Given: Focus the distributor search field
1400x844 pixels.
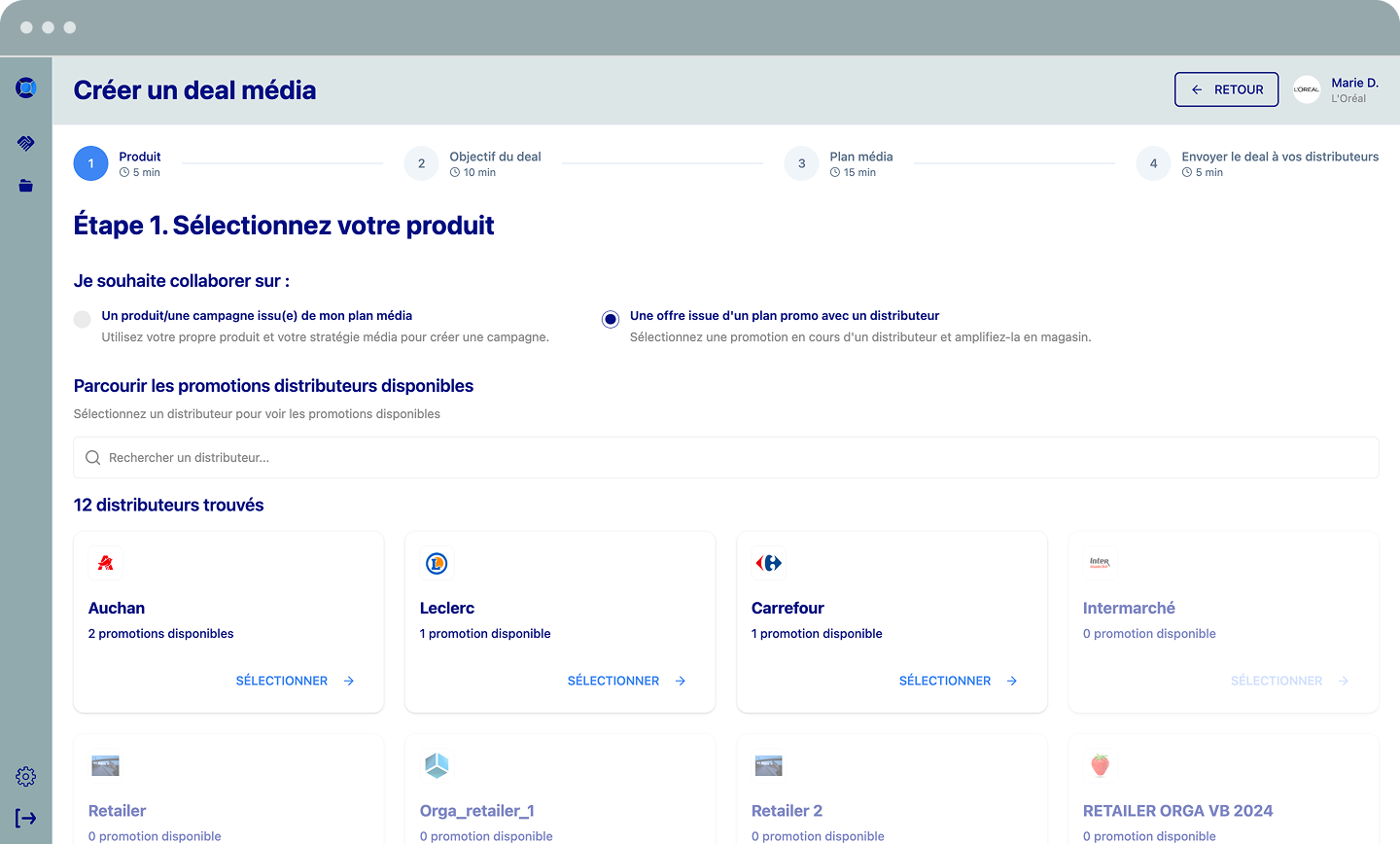Looking at the screenshot, I should click(726, 458).
